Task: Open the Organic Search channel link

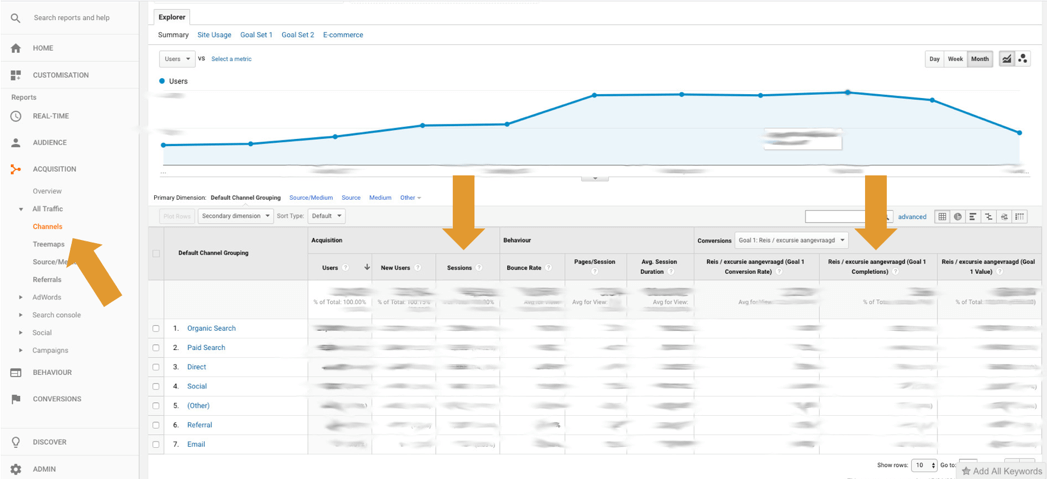Action: [x=211, y=329]
